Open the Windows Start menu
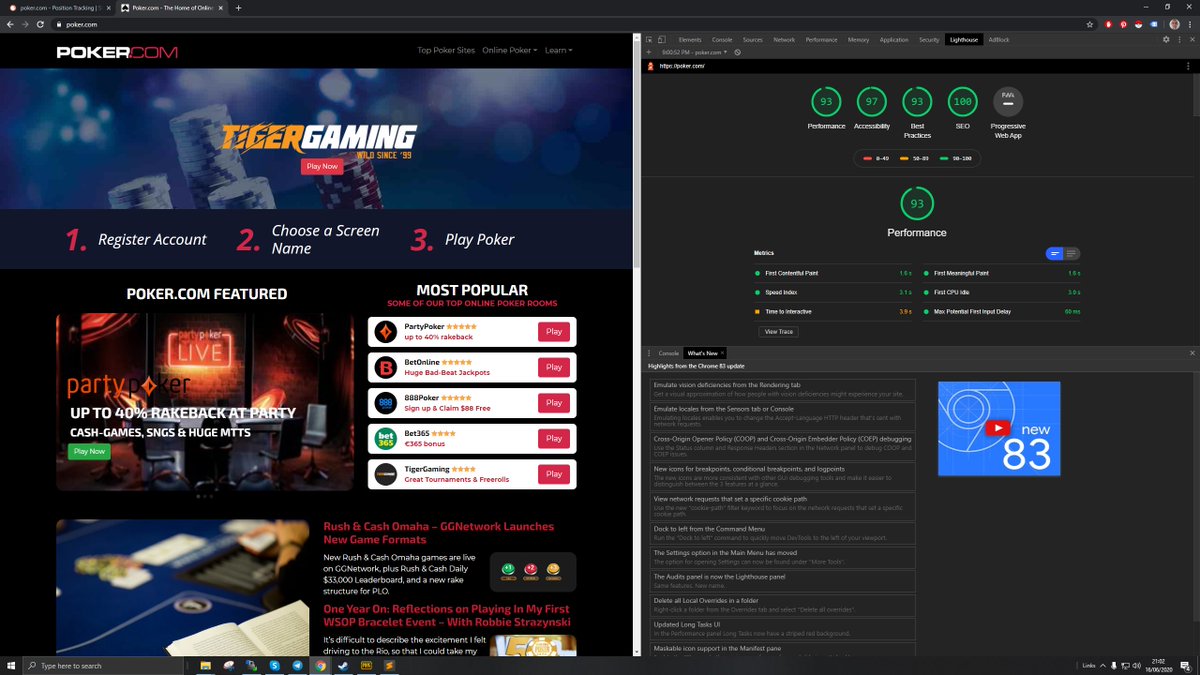This screenshot has height=675, width=1200. pyautogui.click(x=10, y=665)
